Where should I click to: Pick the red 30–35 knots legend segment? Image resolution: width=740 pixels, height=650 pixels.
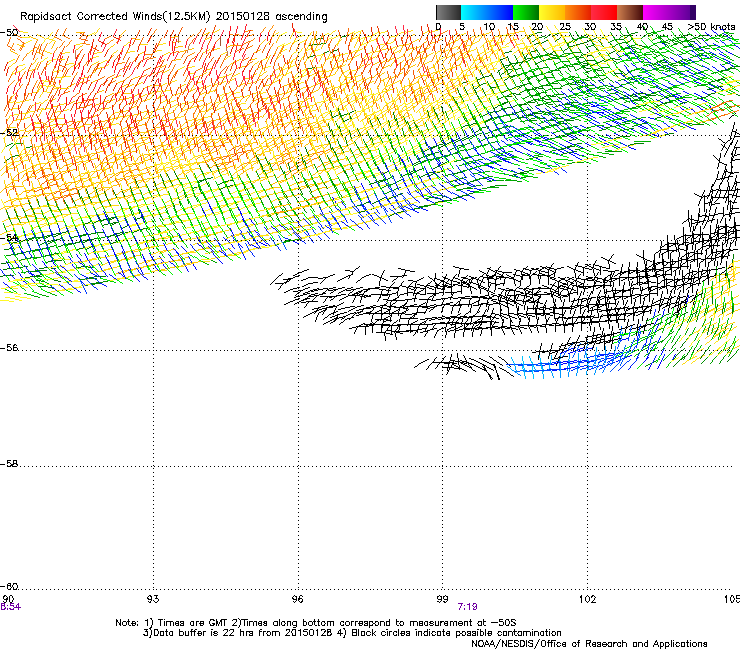(604, 12)
